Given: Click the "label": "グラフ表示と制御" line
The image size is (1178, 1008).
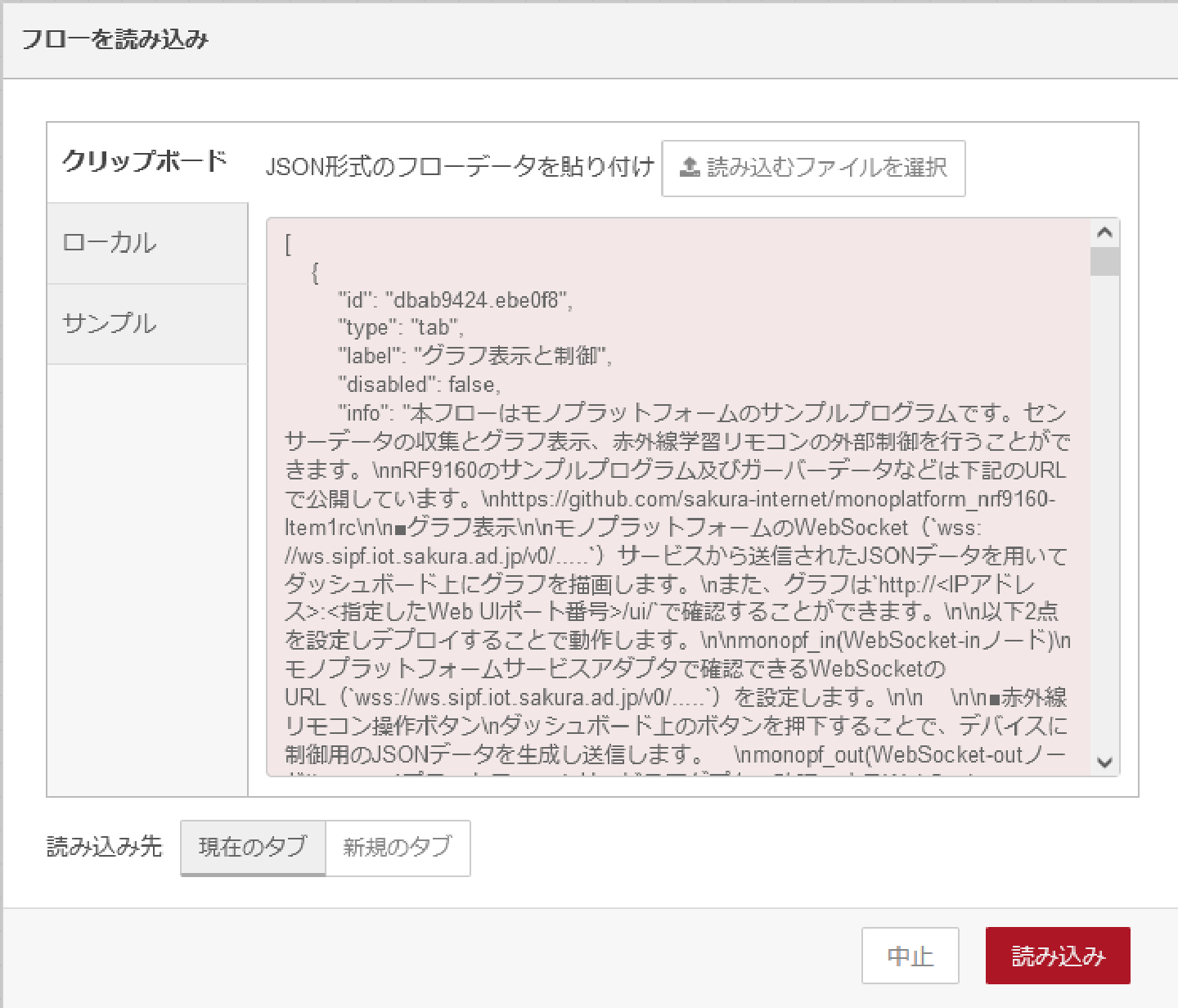Looking at the screenshot, I should (474, 357).
